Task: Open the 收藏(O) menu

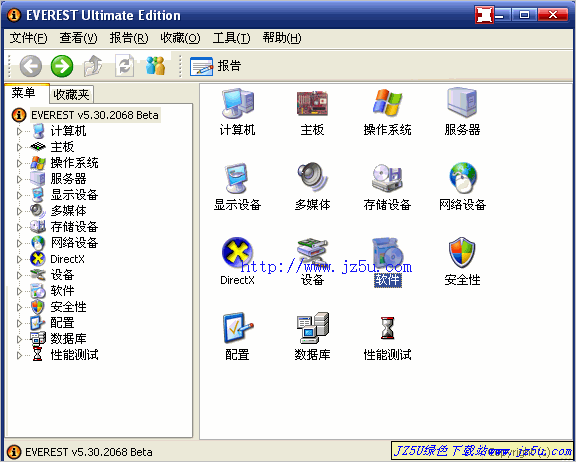Action: point(180,38)
